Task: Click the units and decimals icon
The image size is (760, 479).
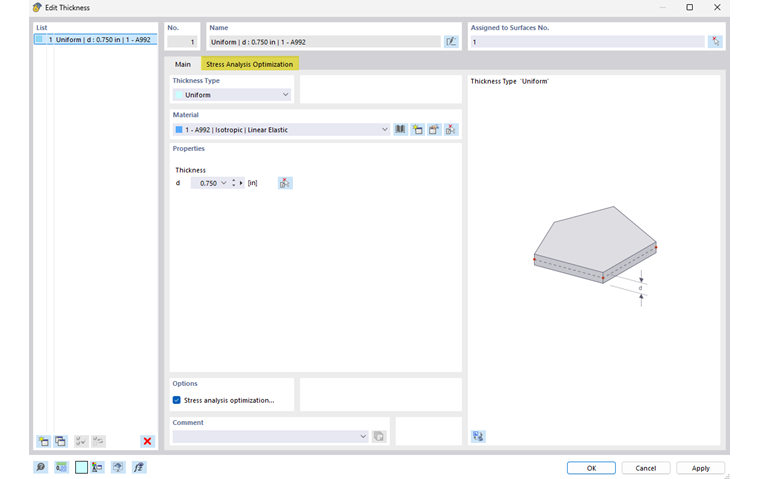Action: [x=61, y=467]
